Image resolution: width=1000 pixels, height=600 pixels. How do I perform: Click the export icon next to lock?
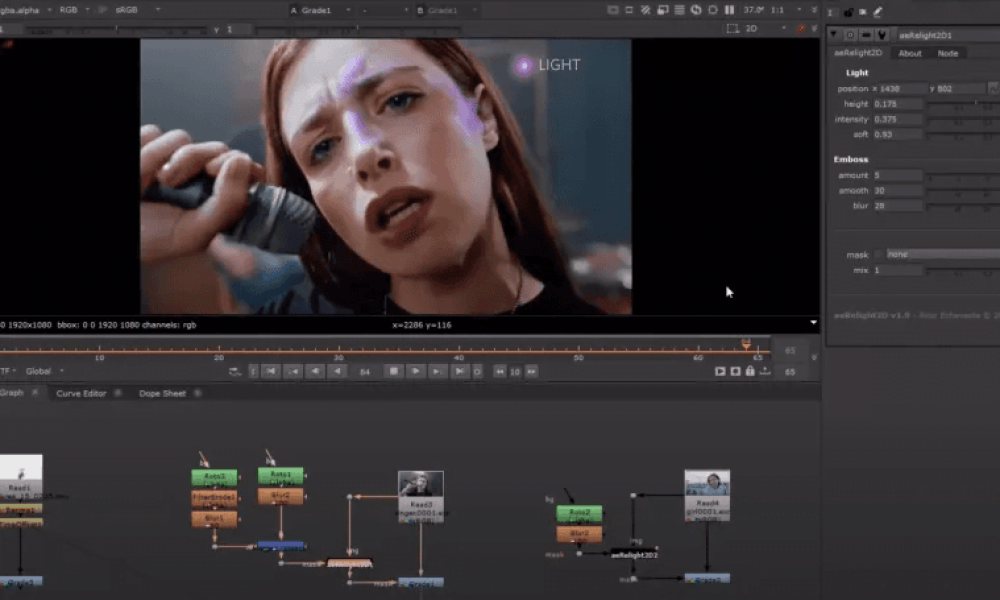click(765, 371)
